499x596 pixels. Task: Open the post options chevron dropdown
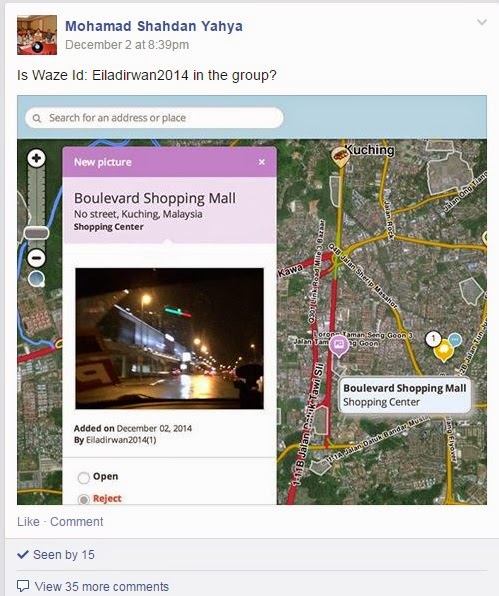482,22
